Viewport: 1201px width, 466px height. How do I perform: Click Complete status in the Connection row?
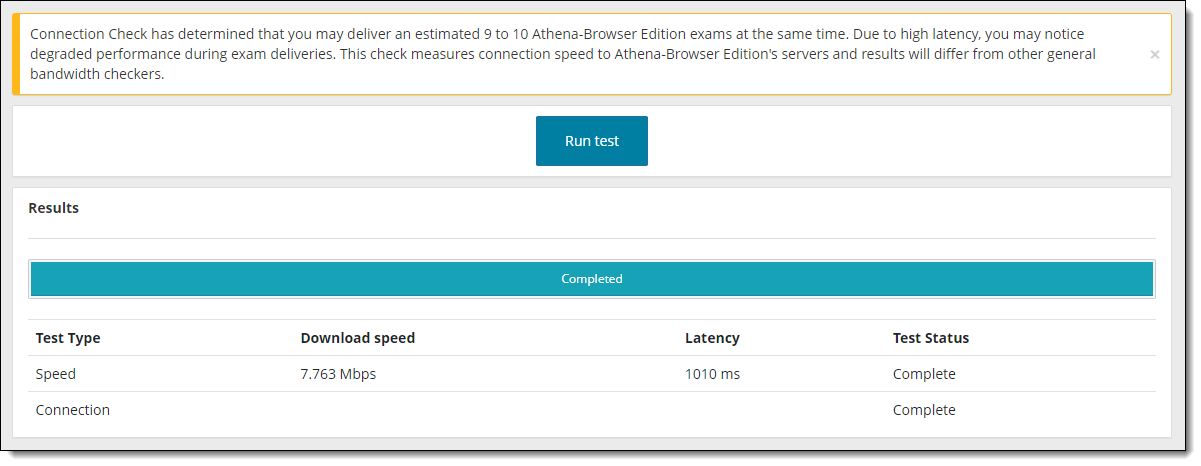pos(924,410)
